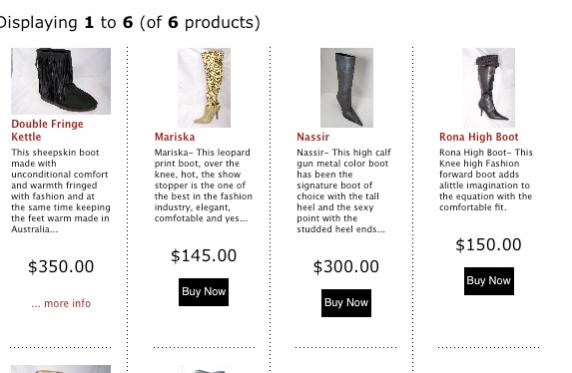Click the 'Displaying 1 to 6' product count

coord(130,22)
